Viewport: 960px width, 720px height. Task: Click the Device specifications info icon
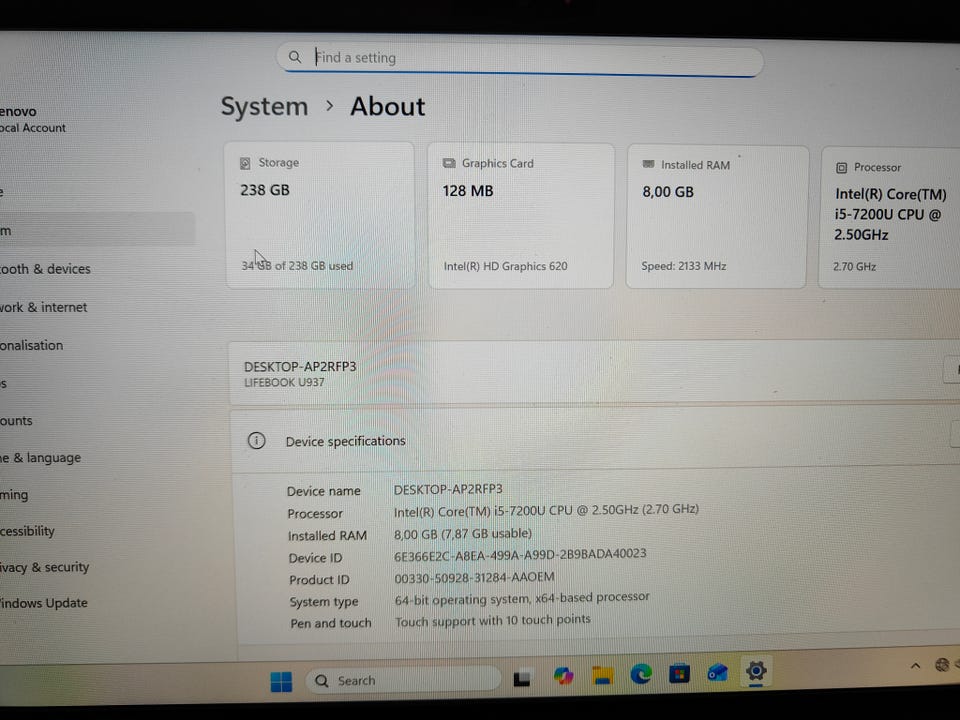click(x=257, y=440)
